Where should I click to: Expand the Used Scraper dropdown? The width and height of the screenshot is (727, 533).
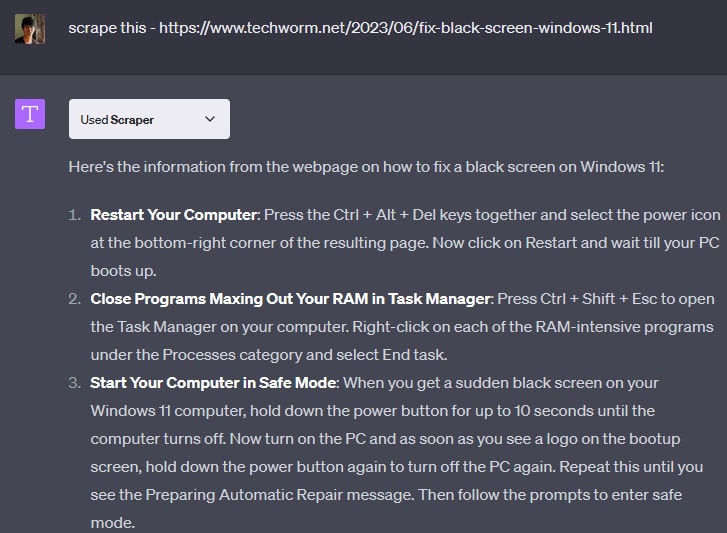coord(149,119)
